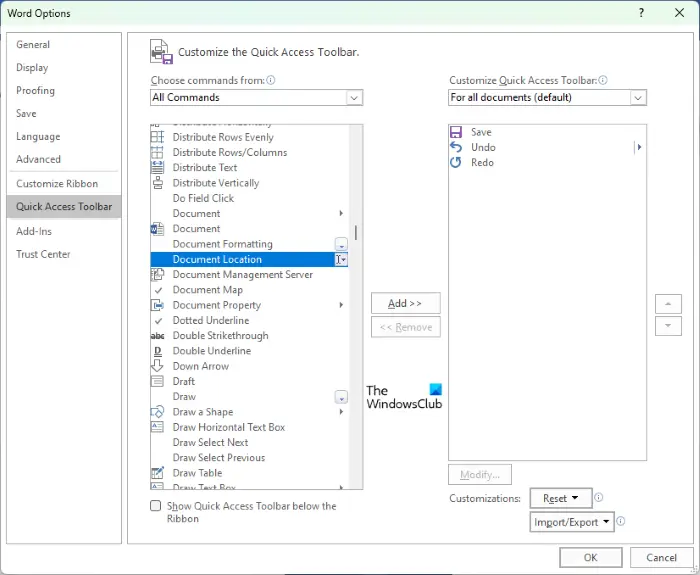The height and width of the screenshot is (575, 700).
Task: Select the Quick Access Toolbar category
Action: point(64,206)
